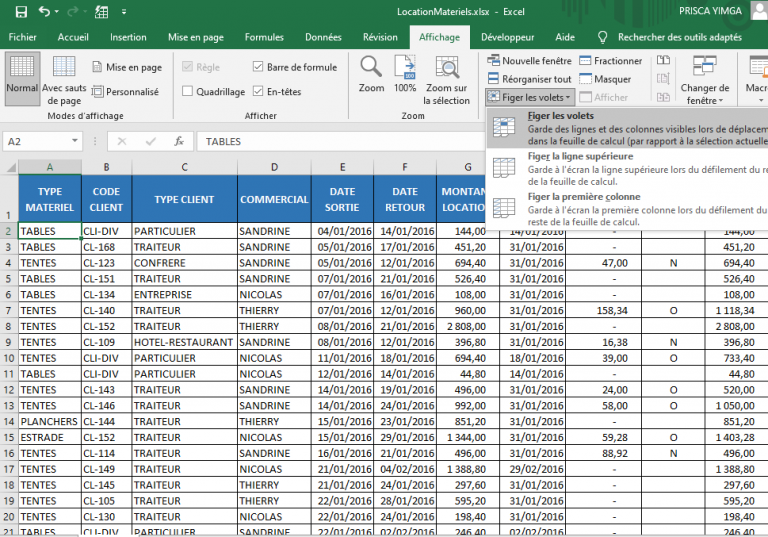Click the Undo arrow icon
The width and height of the screenshot is (768, 537).
tap(44, 12)
